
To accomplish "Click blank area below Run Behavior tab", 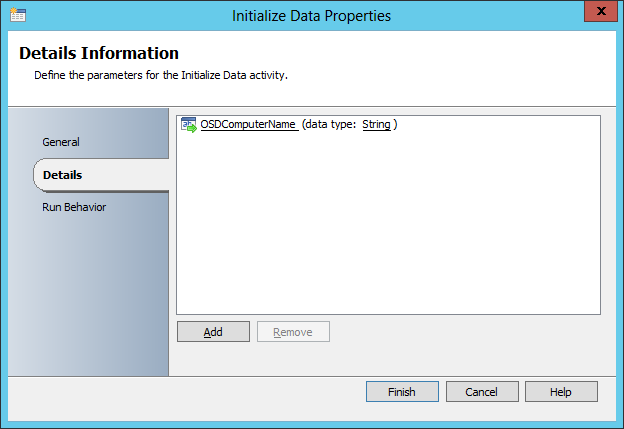I will point(88,300).
